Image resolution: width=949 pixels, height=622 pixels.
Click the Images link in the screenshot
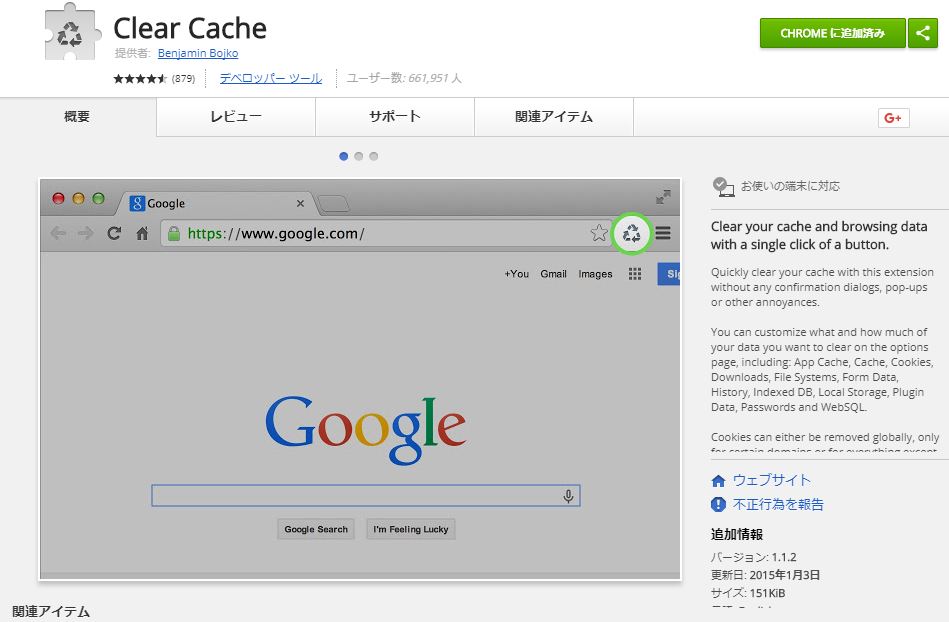[x=596, y=274]
